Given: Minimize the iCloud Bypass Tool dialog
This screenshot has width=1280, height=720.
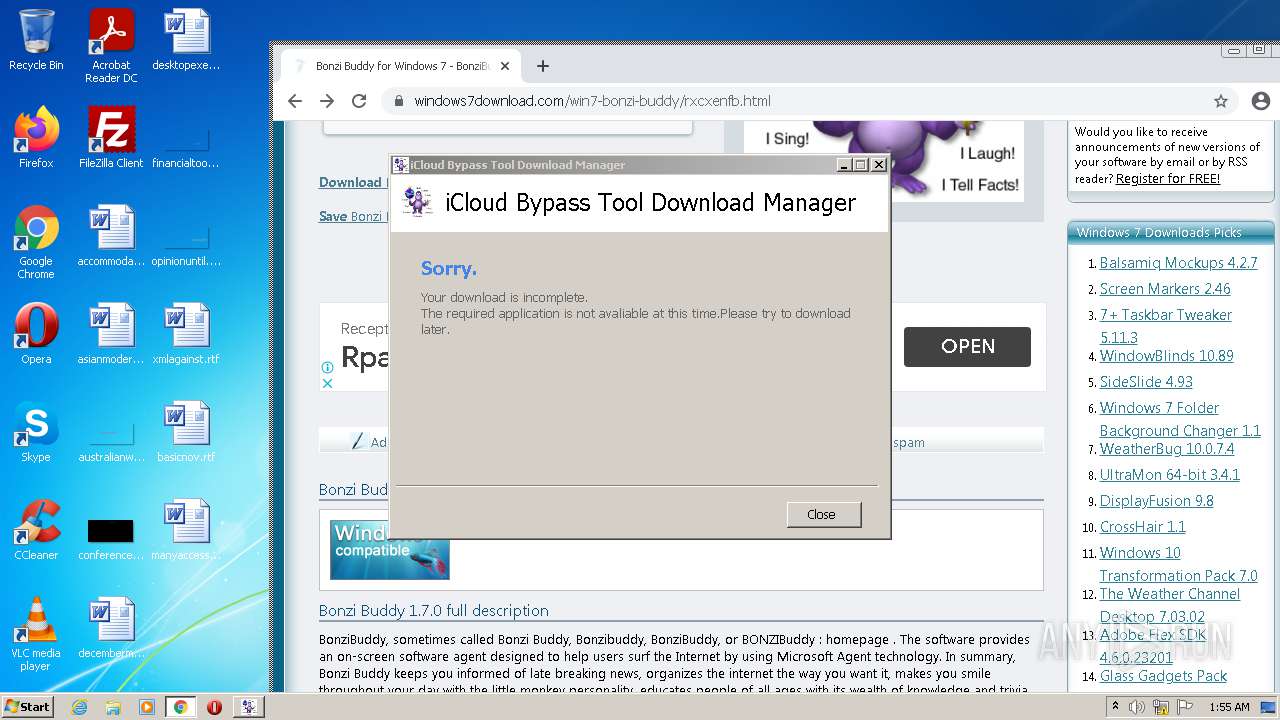Looking at the screenshot, I should pos(843,165).
